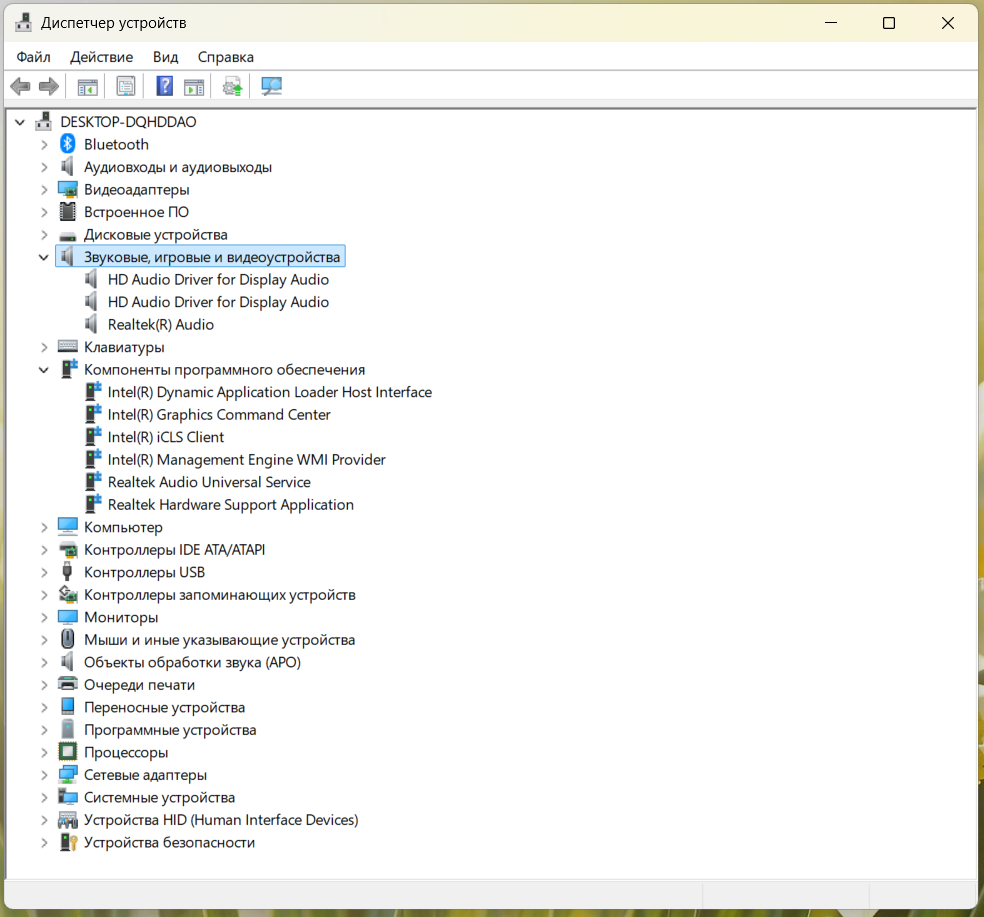Screen dimensions: 984x917
Task: Expand Объекты обработки звука (APO) category
Action: tap(44, 662)
